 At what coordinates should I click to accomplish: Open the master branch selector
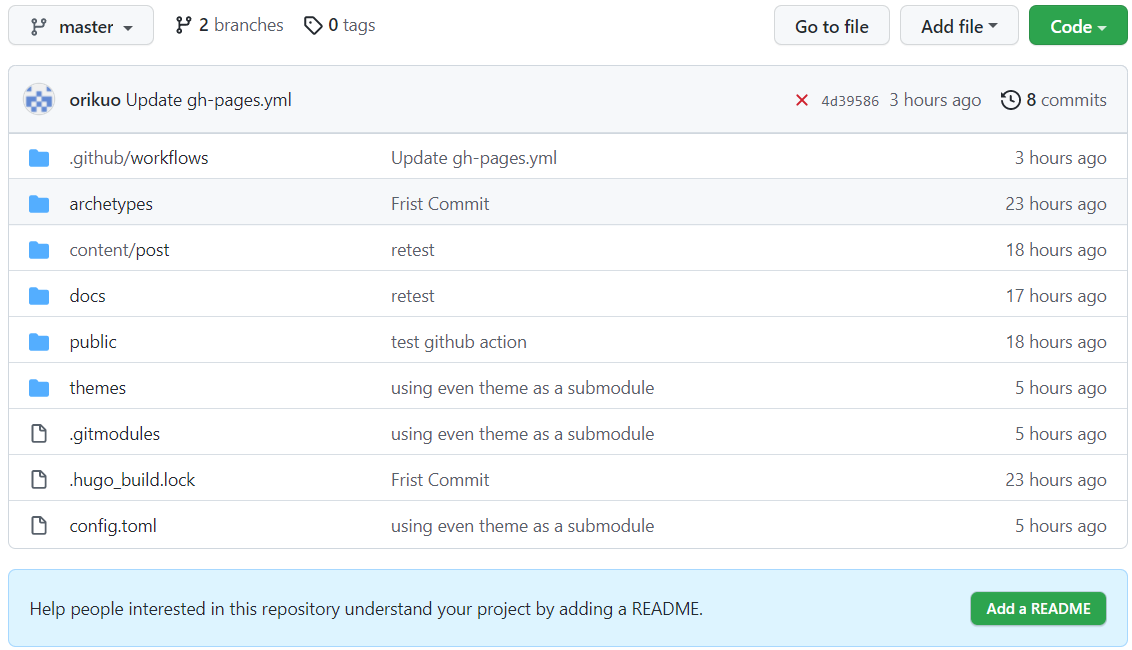click(80, 25)
